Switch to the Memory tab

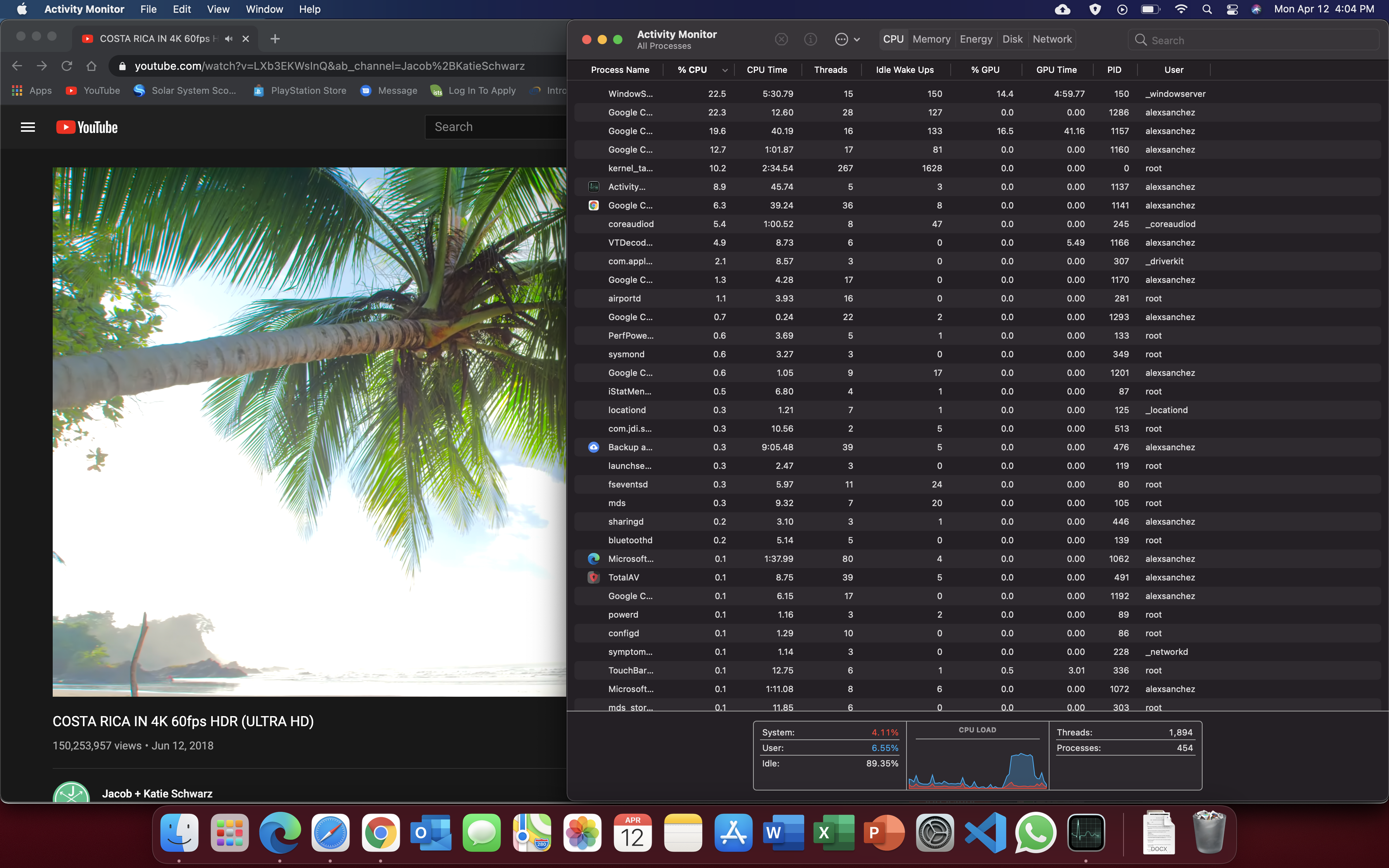pos(931,39)
